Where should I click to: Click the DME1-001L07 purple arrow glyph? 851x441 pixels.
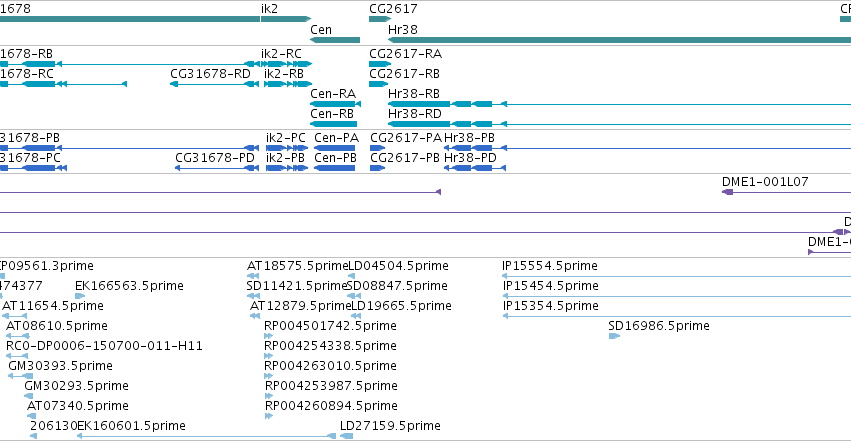coord(728,192)
